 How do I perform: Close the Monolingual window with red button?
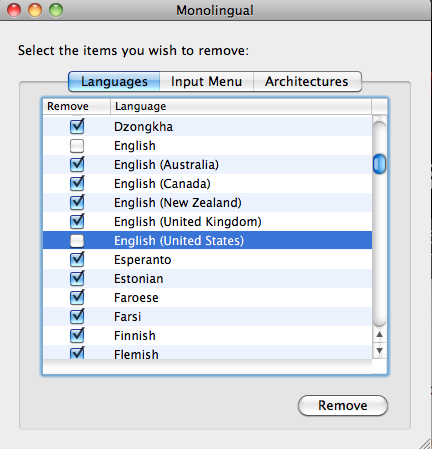click(14, 10)
